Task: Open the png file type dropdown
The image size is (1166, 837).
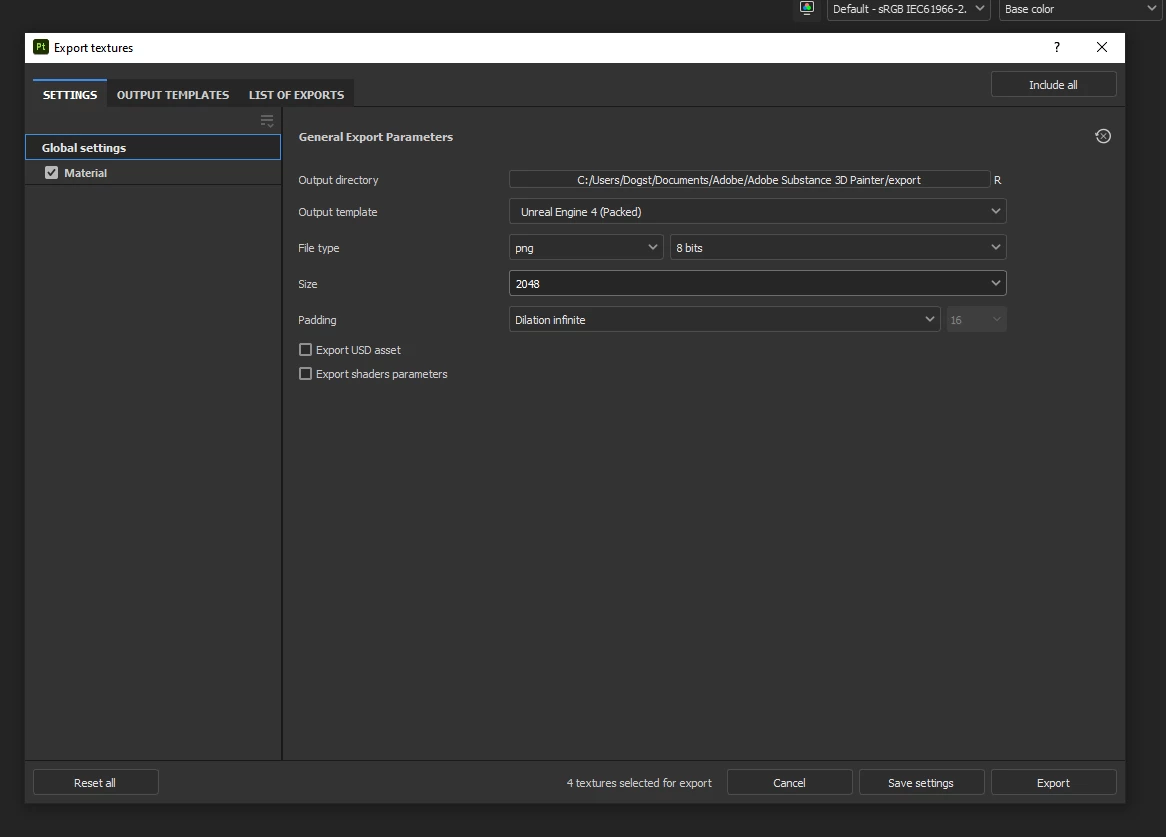Action: 586,248
